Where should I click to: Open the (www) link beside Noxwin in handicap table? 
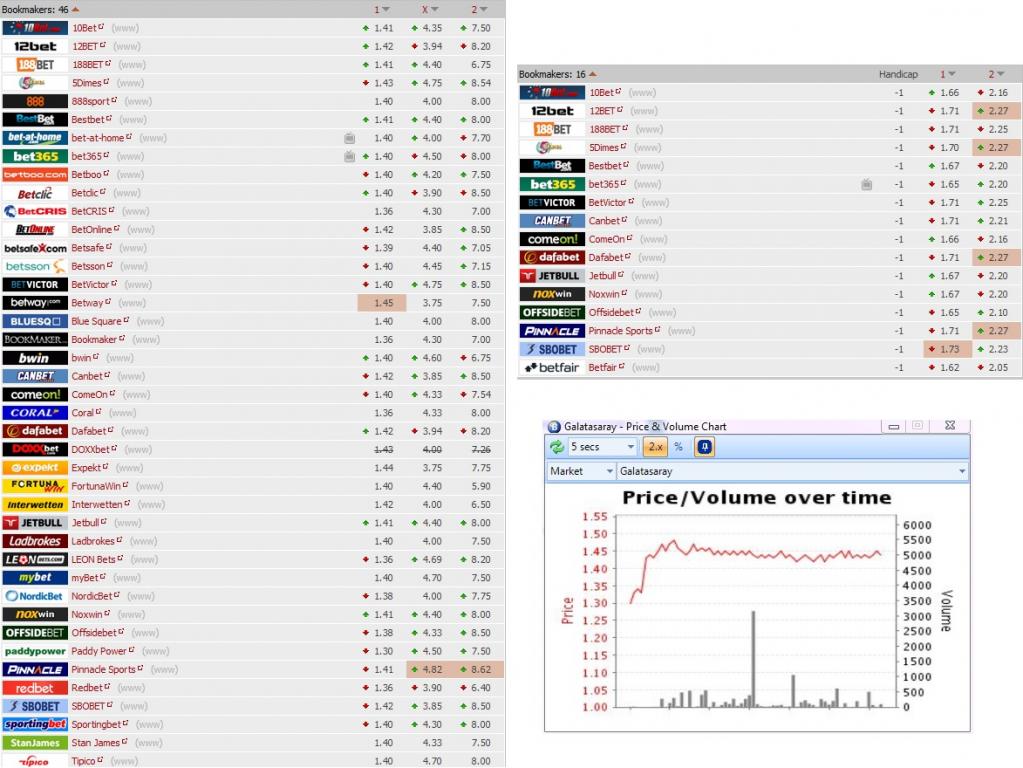point(648,294)
